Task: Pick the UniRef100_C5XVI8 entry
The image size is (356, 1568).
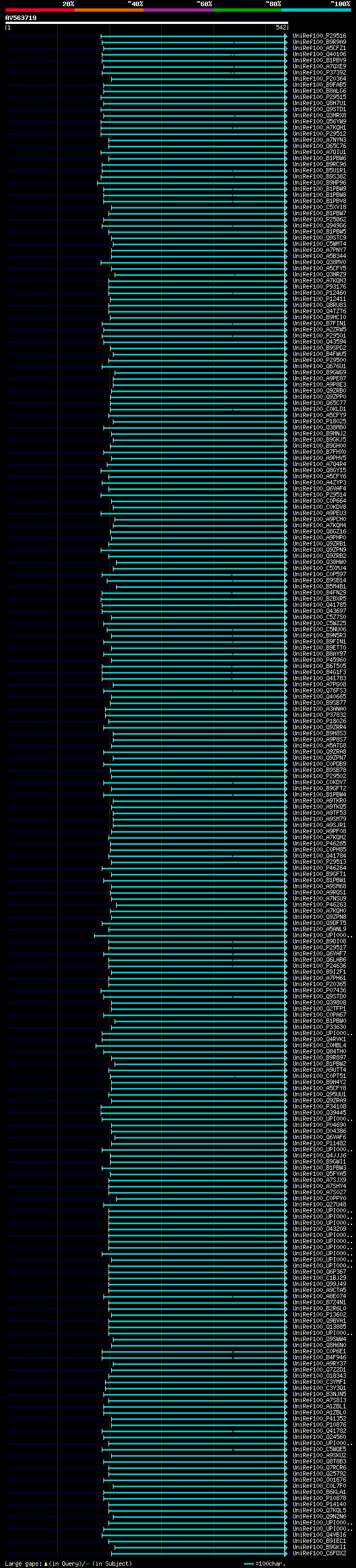Action: 319,207
